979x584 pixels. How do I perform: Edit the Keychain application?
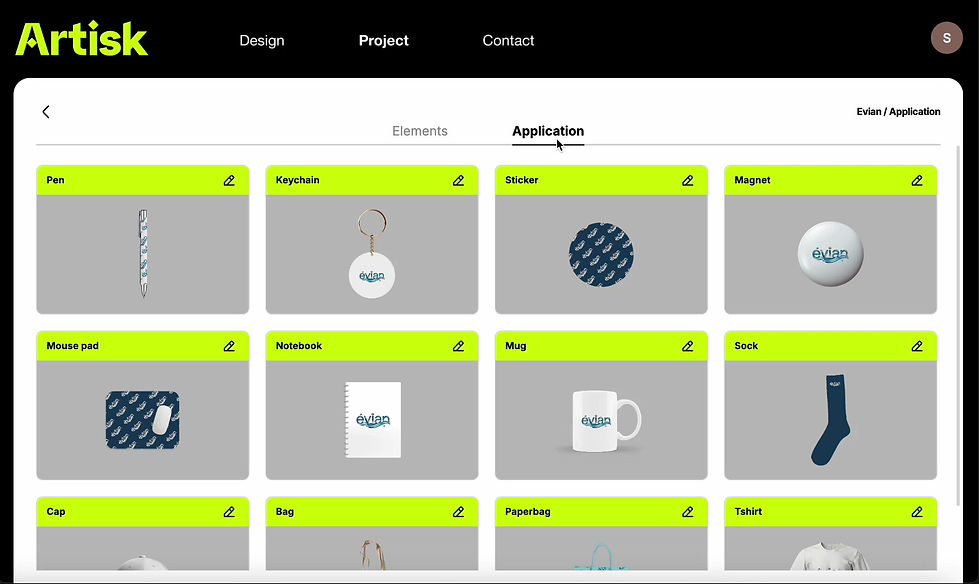coord(458,181)
